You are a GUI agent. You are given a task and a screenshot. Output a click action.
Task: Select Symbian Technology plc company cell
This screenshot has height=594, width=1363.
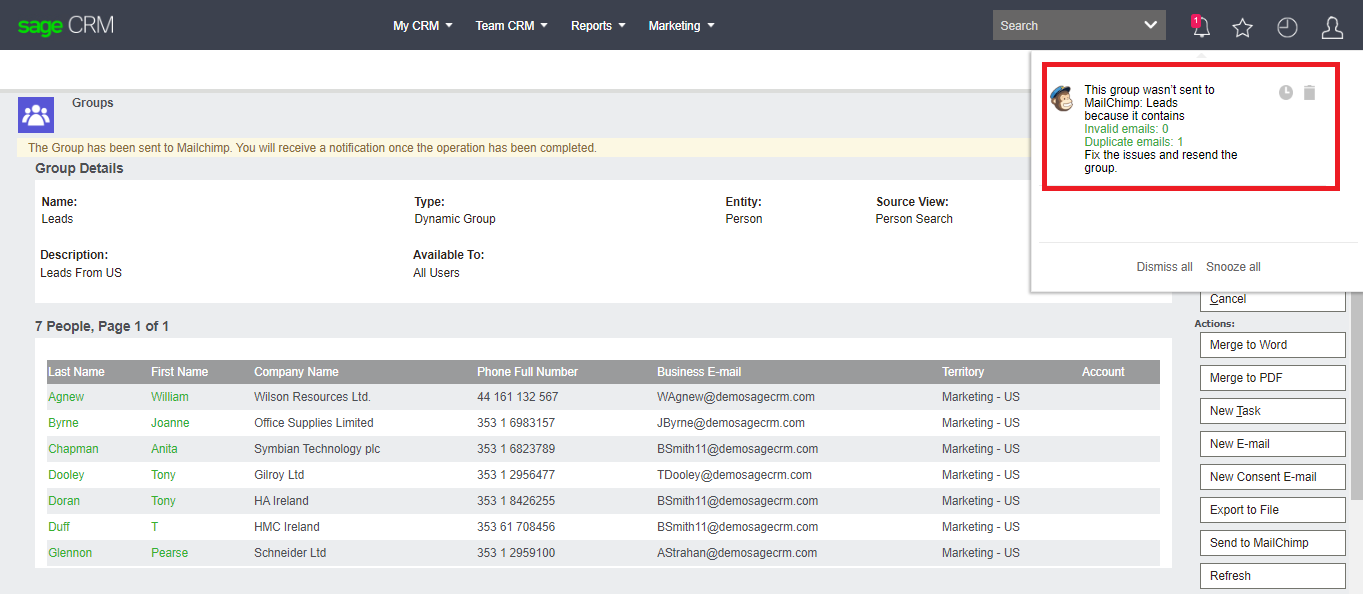317,449
